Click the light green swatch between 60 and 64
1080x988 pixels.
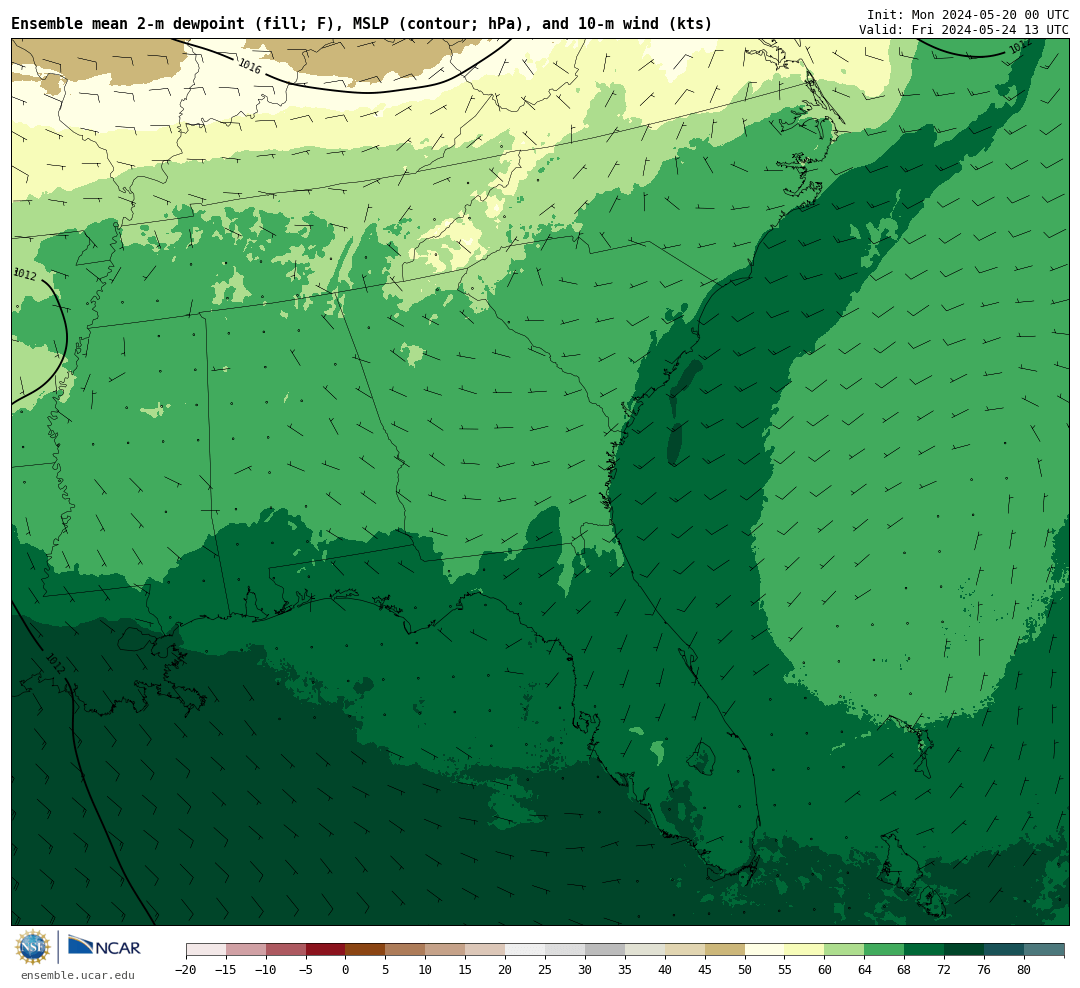coord(844,950)
